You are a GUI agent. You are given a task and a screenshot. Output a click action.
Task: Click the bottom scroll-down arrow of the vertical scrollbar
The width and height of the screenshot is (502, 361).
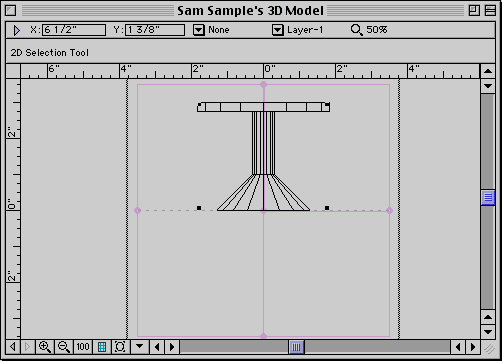(488, 332)
